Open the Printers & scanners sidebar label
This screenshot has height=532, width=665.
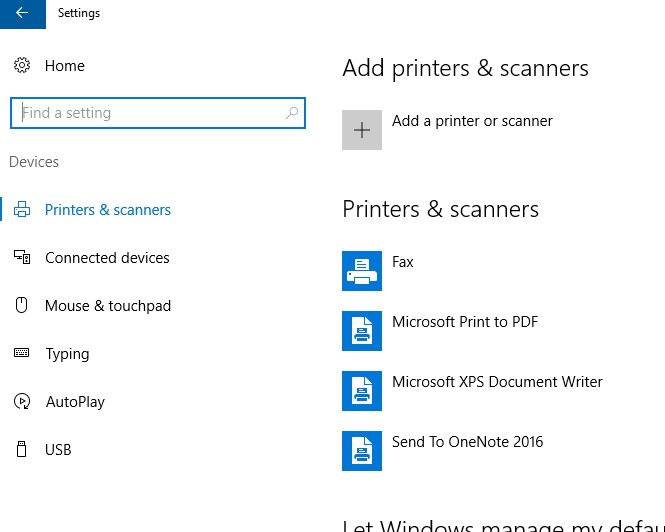[x=108, y=210]
